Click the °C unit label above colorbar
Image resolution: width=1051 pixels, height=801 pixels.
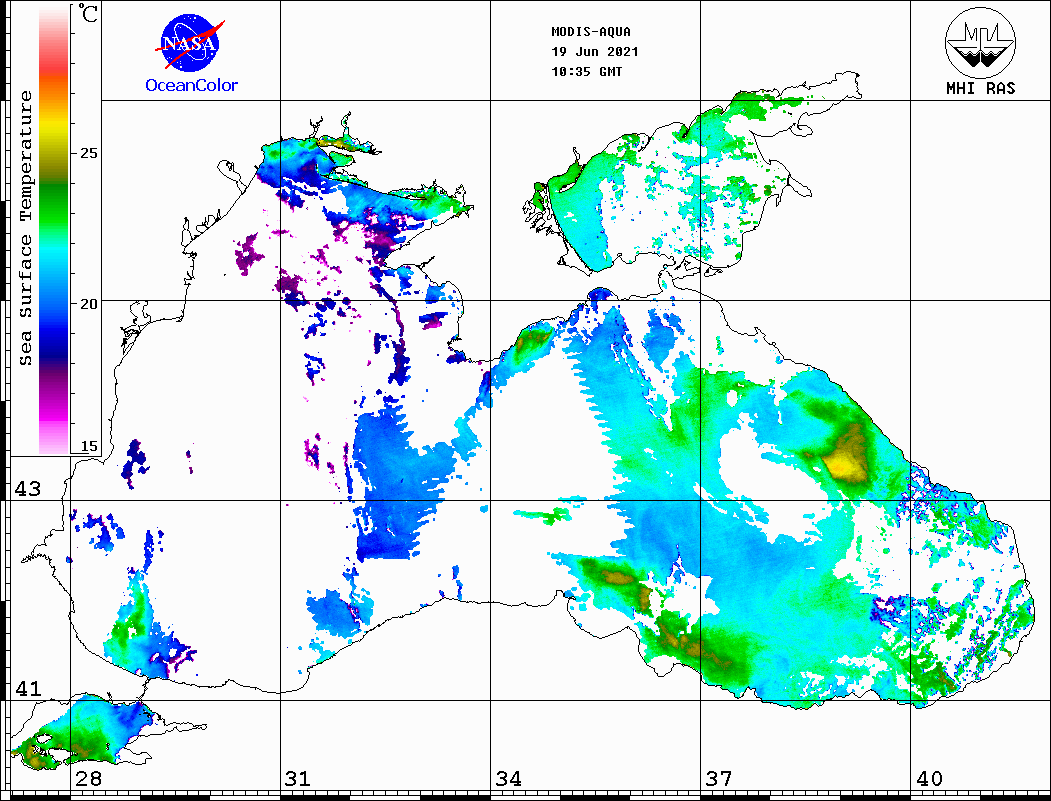[90, 14]
